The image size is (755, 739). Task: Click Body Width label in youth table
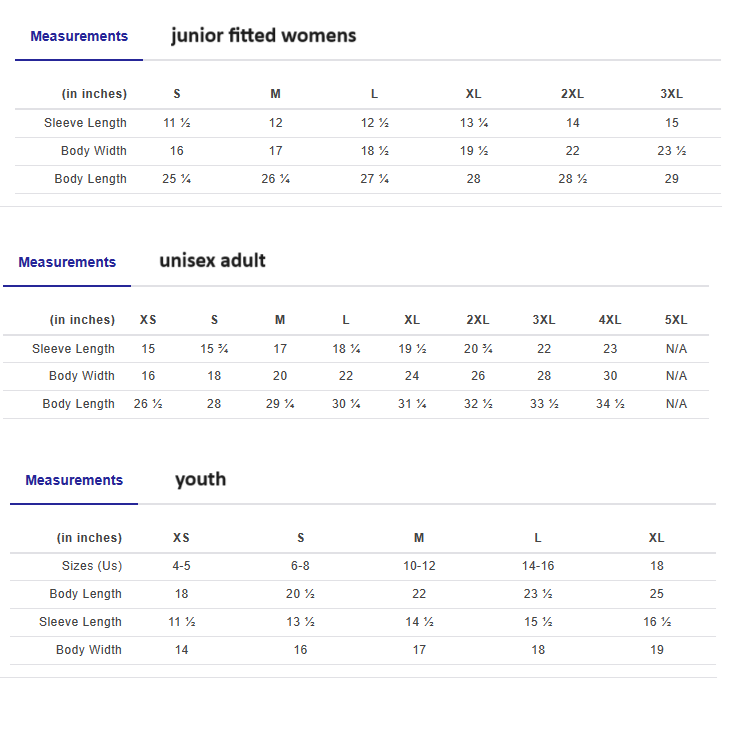click(x=89, y=650)
